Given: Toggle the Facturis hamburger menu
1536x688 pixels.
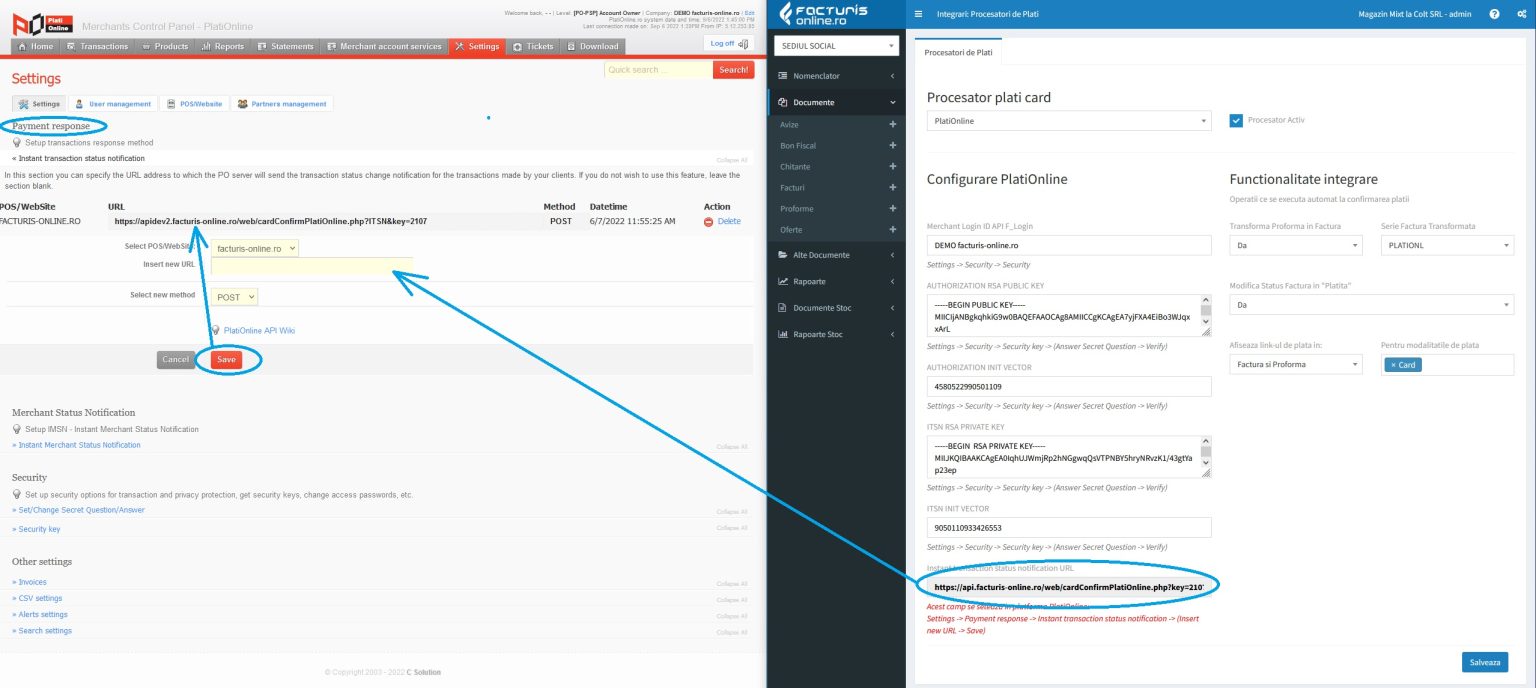Looking at the screenshot, I should tap(918, 15).
